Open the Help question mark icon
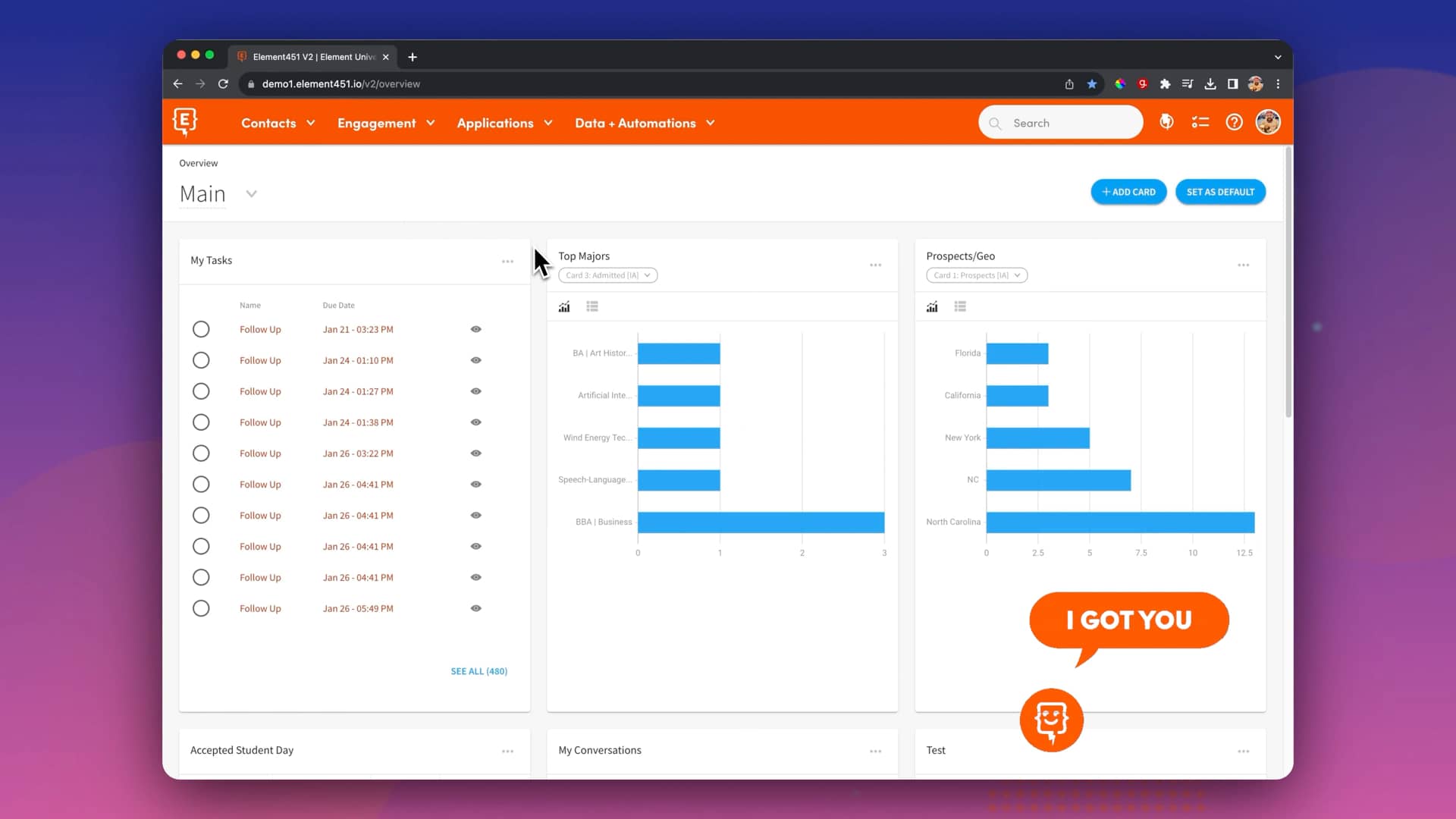 point(1234,122)
